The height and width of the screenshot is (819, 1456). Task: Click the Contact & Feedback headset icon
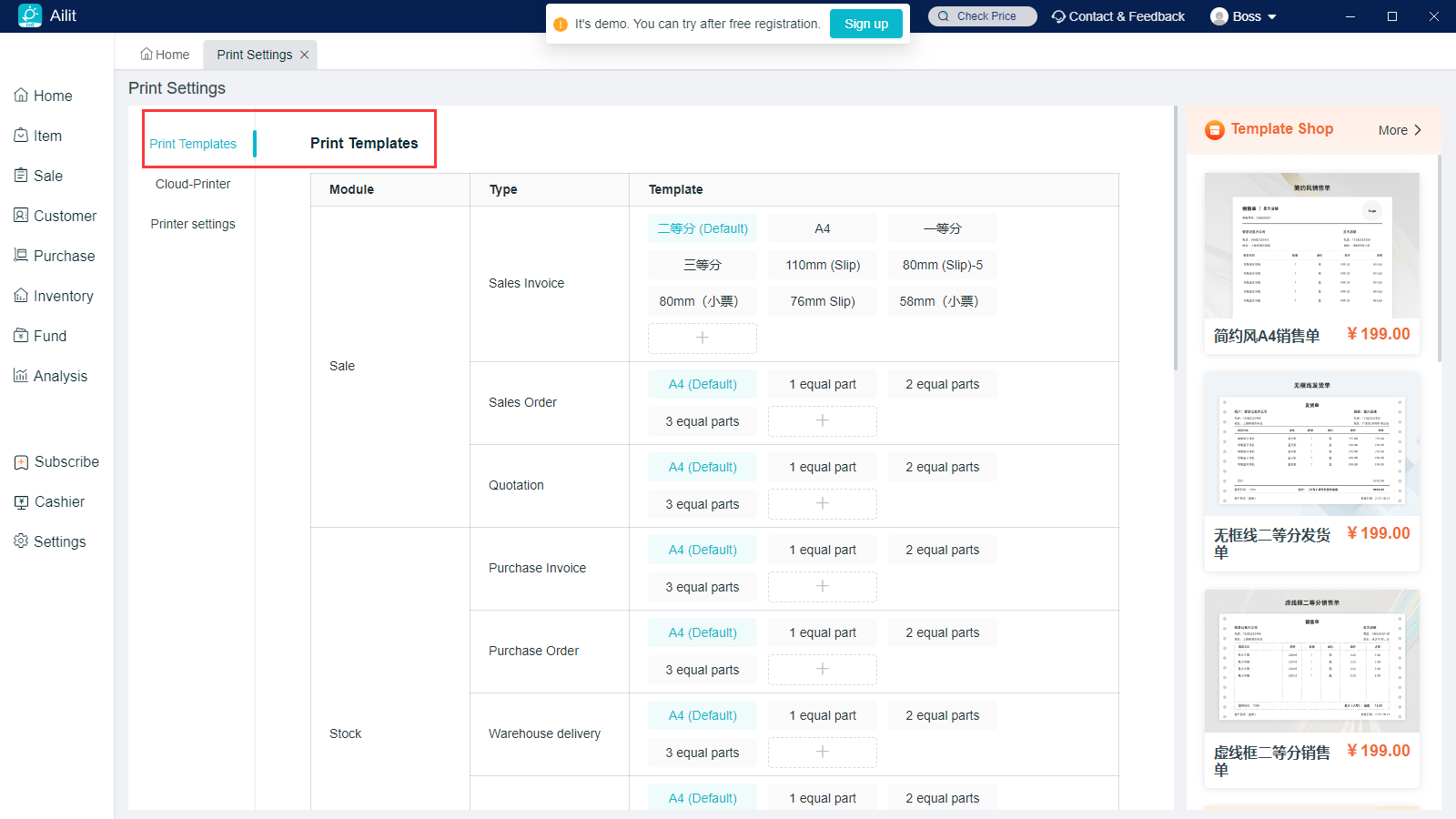(1058, 16)
